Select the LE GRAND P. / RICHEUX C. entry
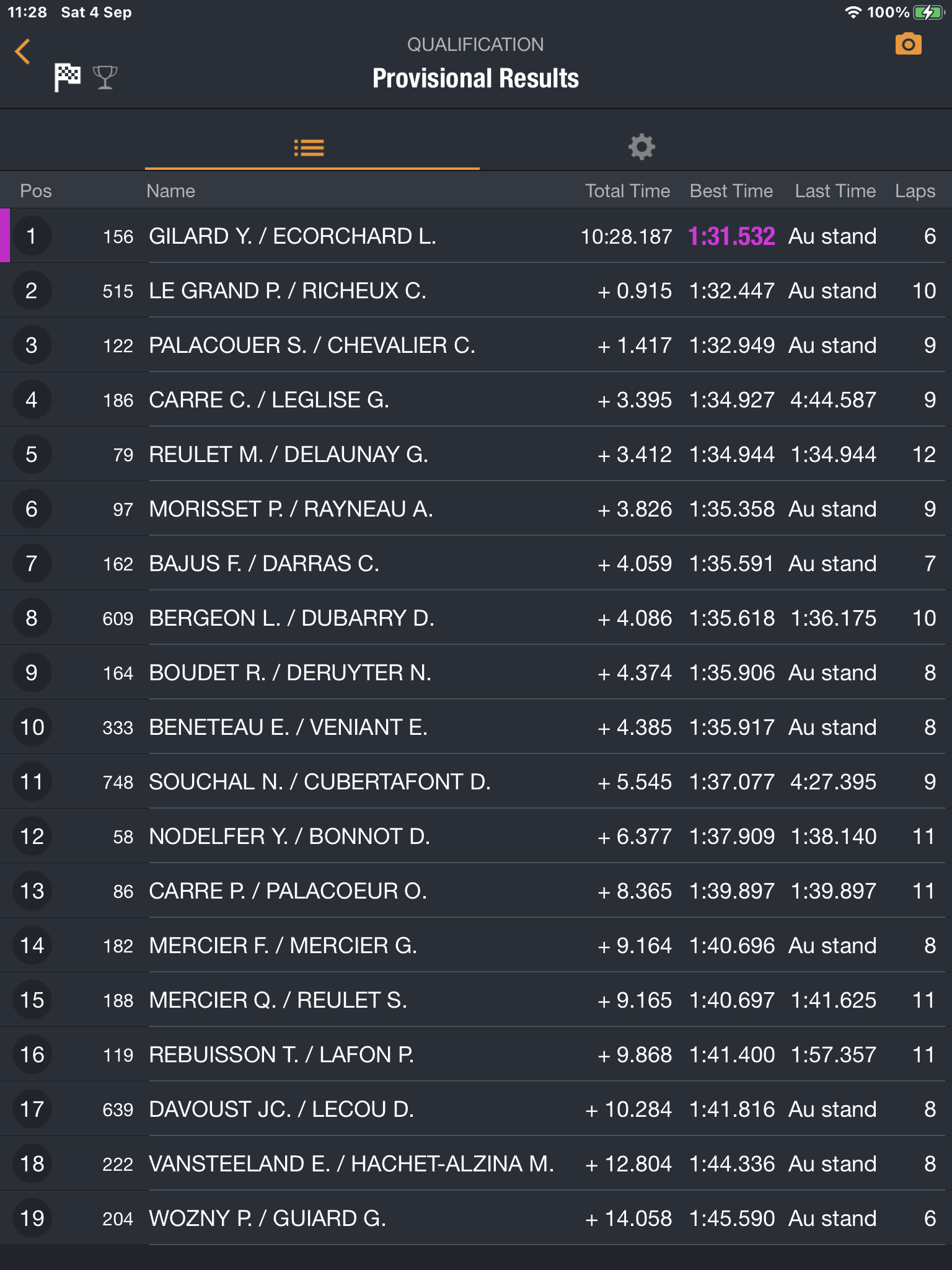The image size is (952, 1270). click(x=476, y=290)
